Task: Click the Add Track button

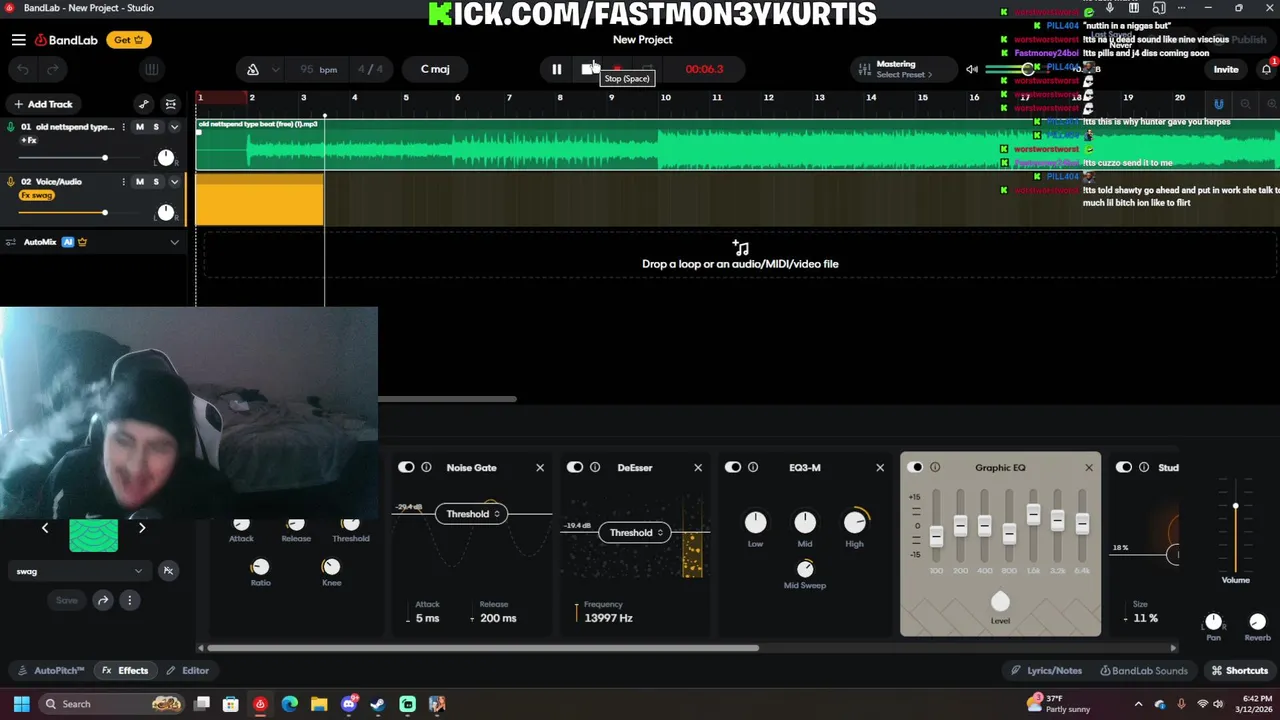Action: click(x=43, y=104)
